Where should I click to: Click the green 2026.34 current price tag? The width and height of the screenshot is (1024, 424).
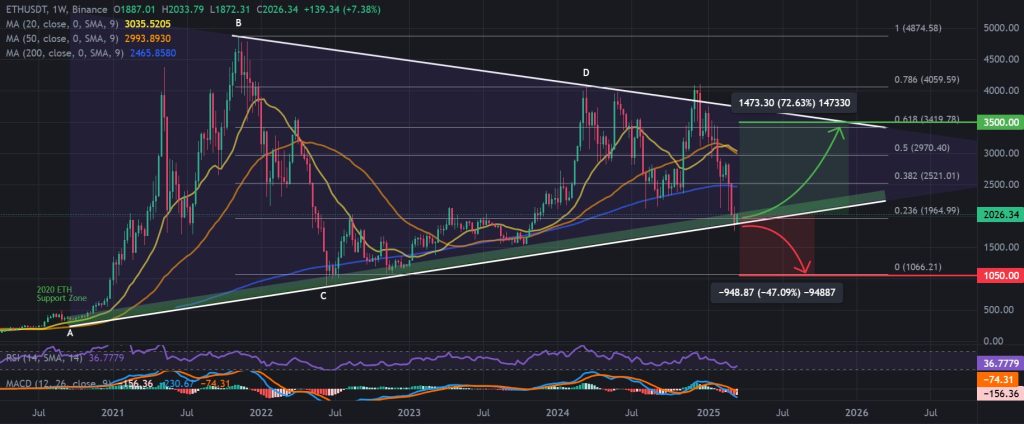[x=1000, y=214]
